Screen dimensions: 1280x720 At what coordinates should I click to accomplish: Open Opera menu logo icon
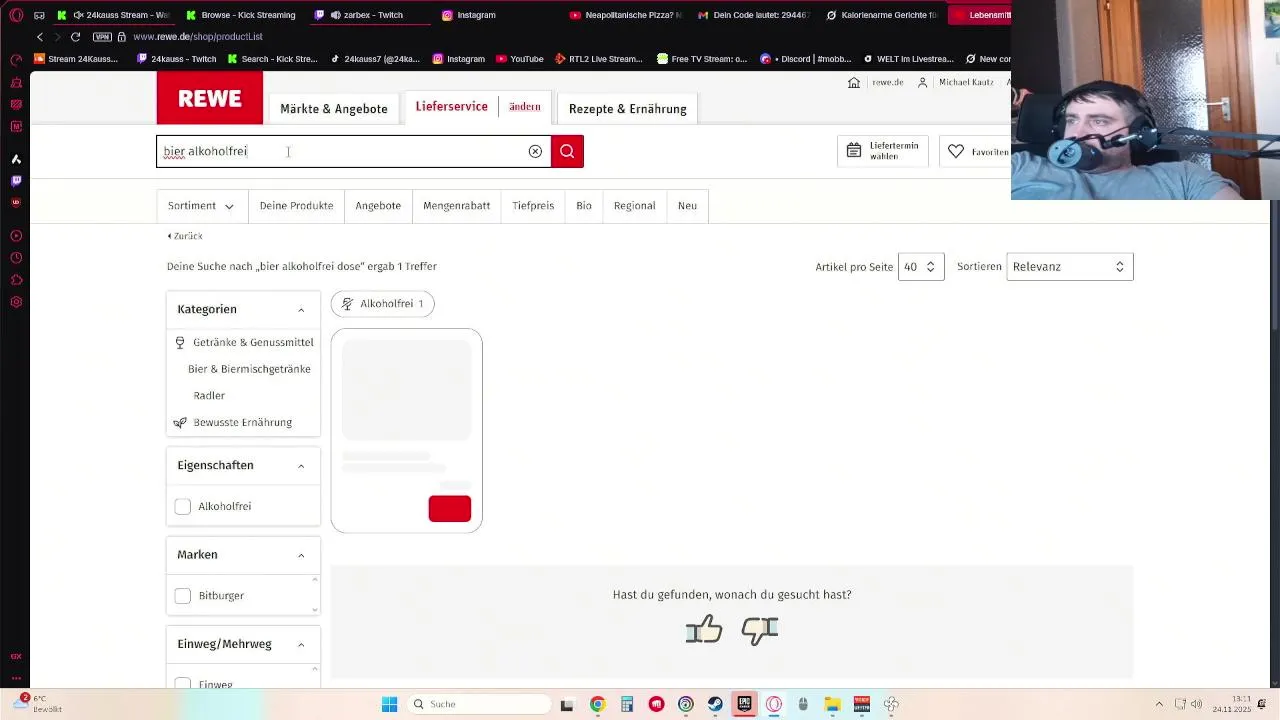click(x=16, y=15)
